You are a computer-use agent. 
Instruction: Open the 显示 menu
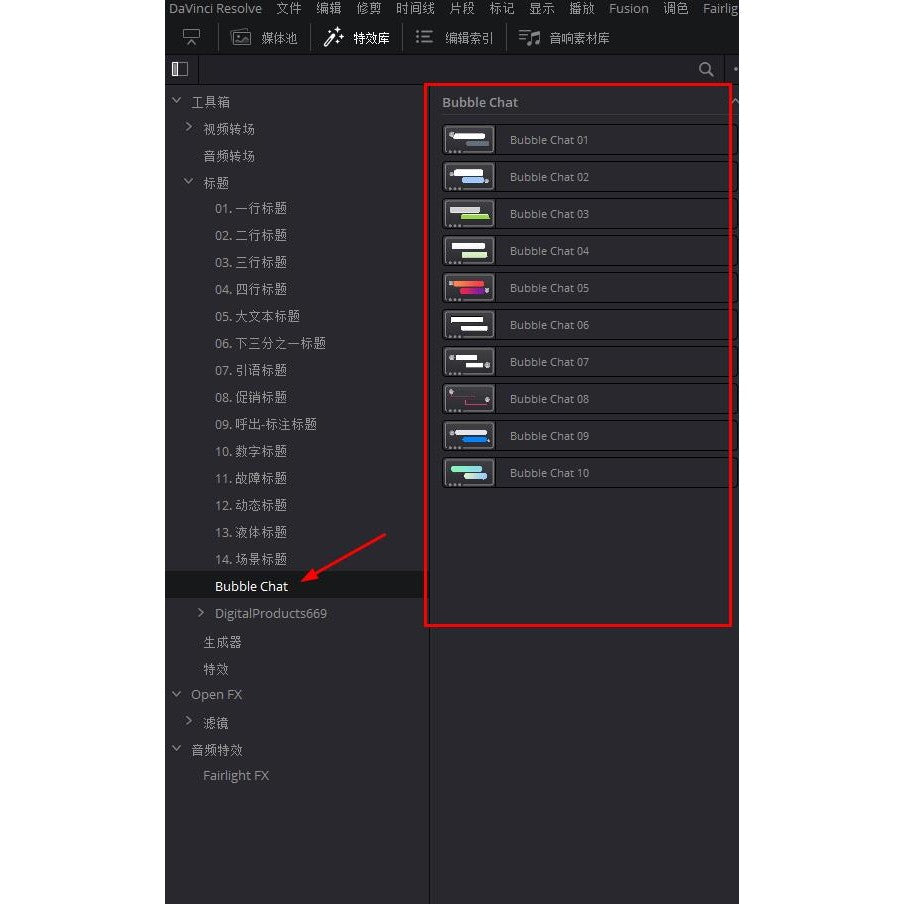point(541,9)
